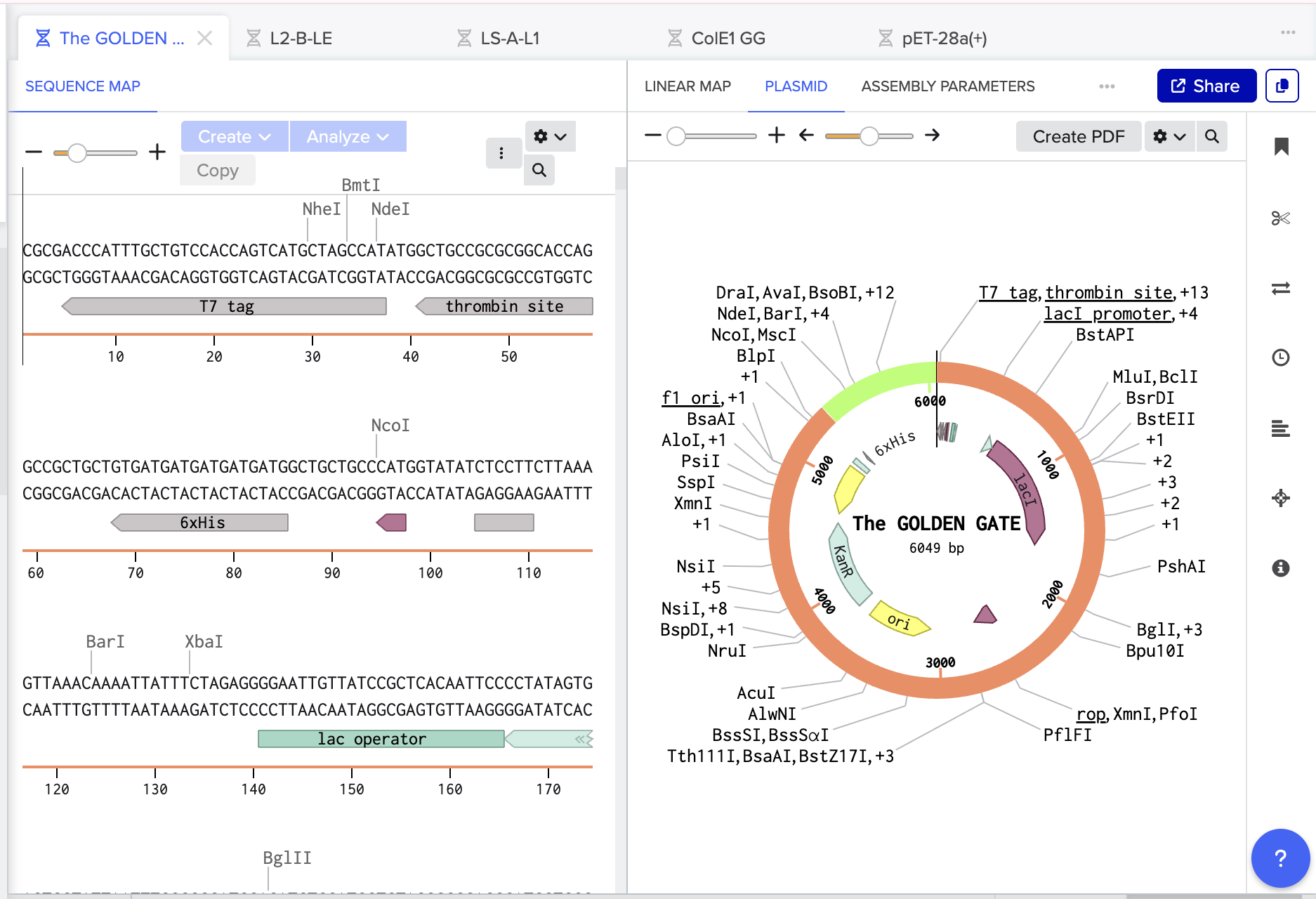This screenshot has width=1316, height=899.
Task: Open the crosshair target icon in sidebar
Action: point(1281,498)
